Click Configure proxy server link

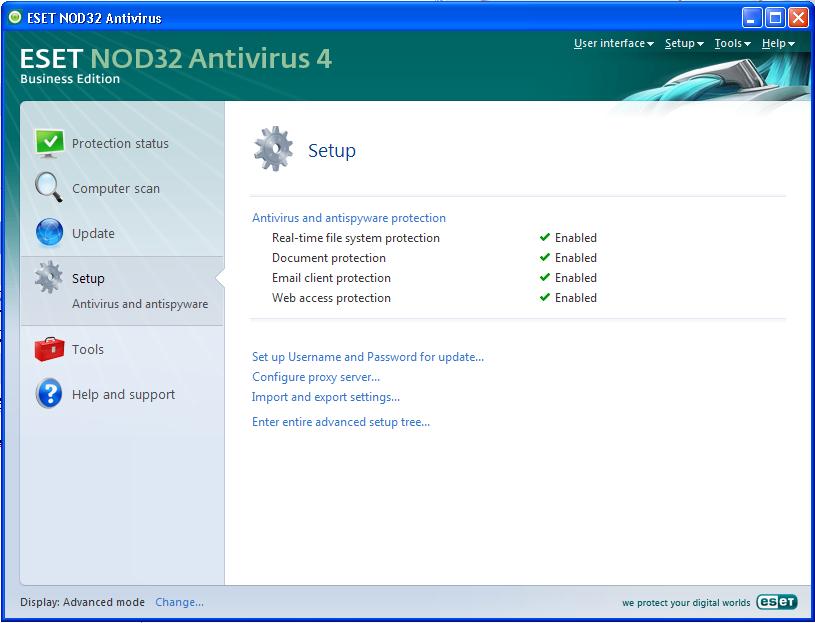pos(316,377)
